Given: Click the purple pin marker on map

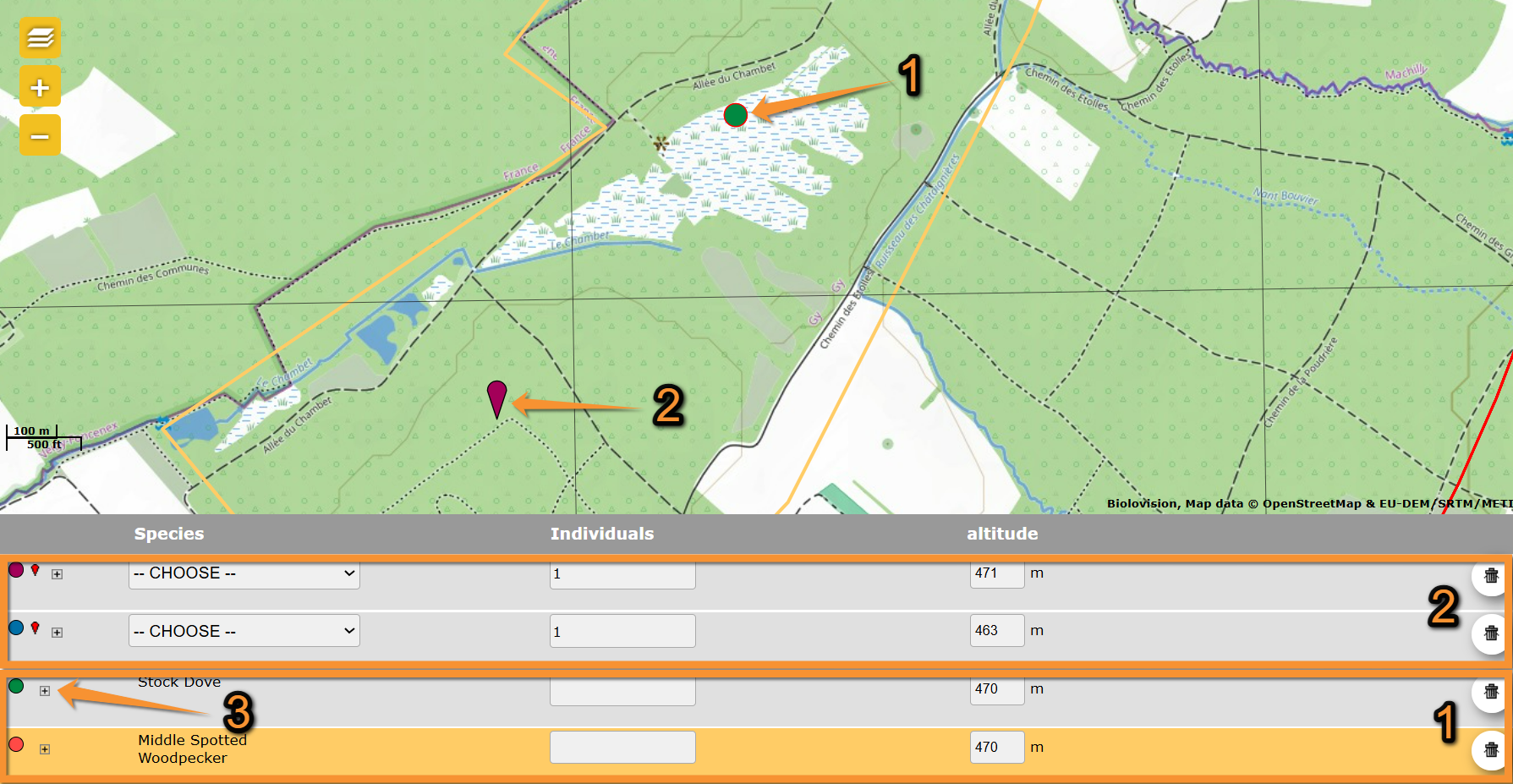Looking at the screenshot, I should 496,397.
